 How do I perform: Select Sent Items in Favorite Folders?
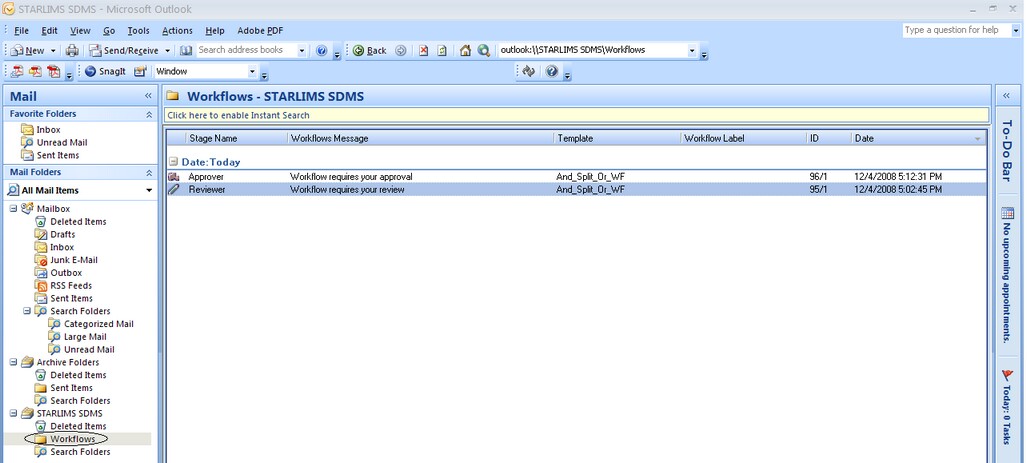coord(58,155)
